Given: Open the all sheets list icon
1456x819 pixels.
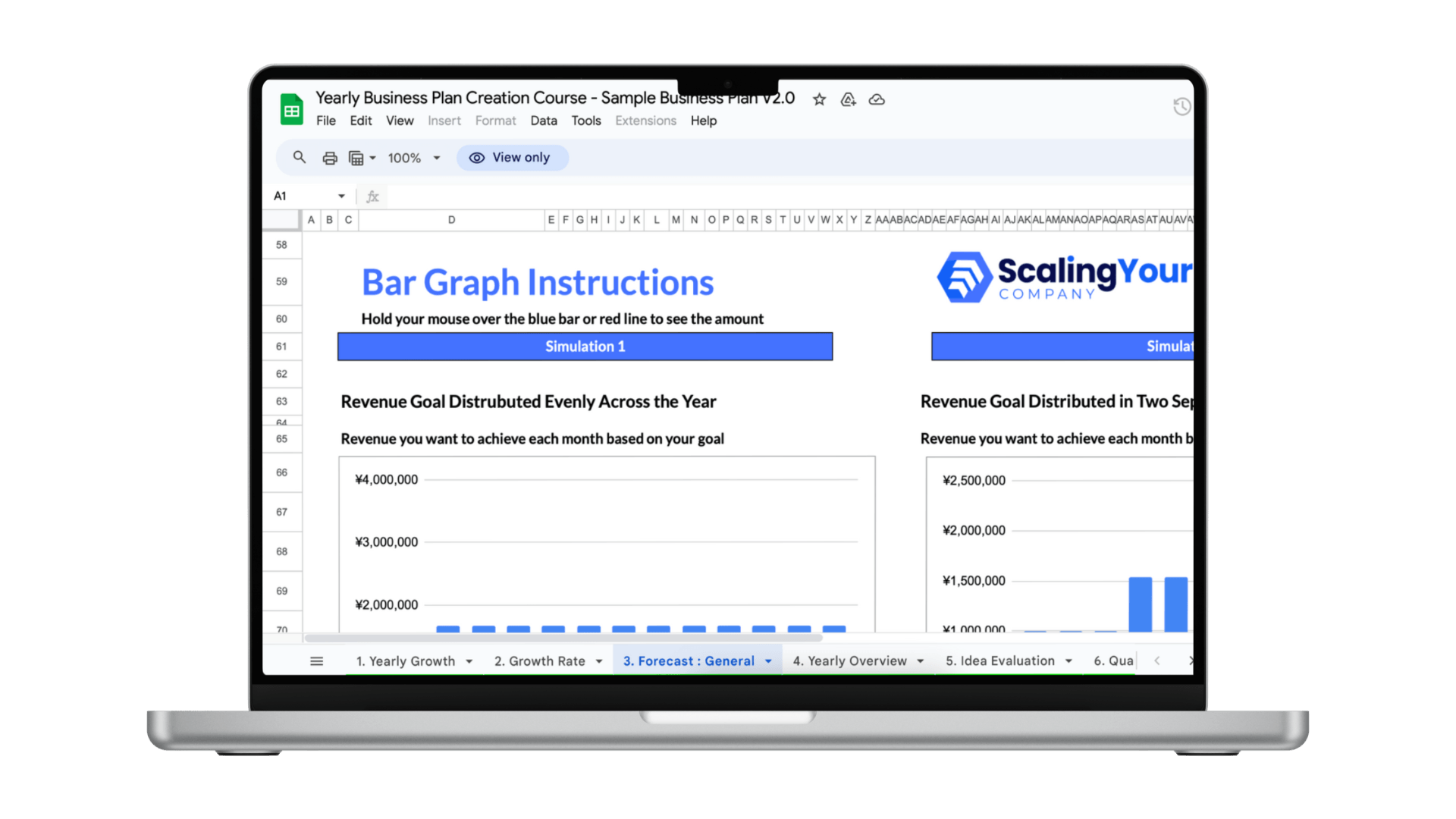Looking at the screenshot, I should pyautogui.click(x=316, y=661).
